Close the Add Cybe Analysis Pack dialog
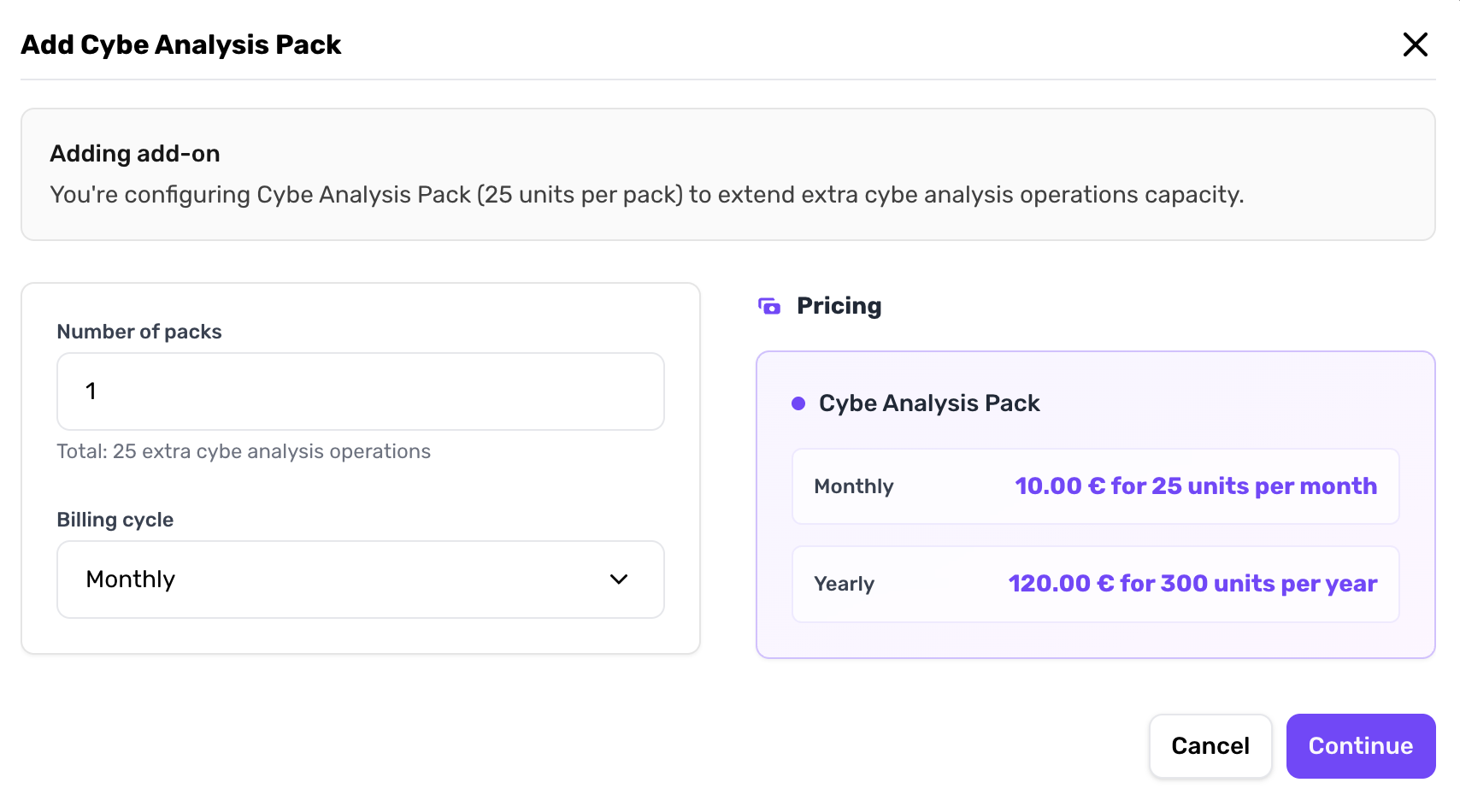 coord(1415,44)
